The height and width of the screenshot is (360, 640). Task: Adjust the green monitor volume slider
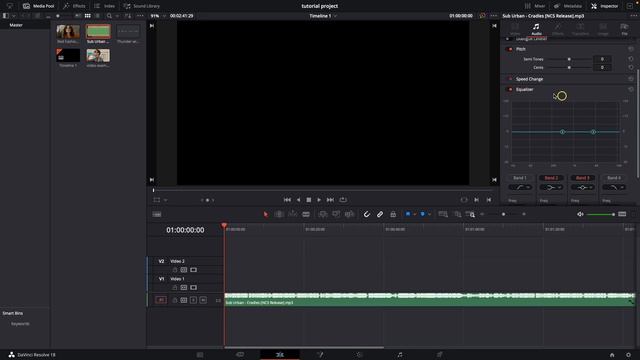point(600,214)
